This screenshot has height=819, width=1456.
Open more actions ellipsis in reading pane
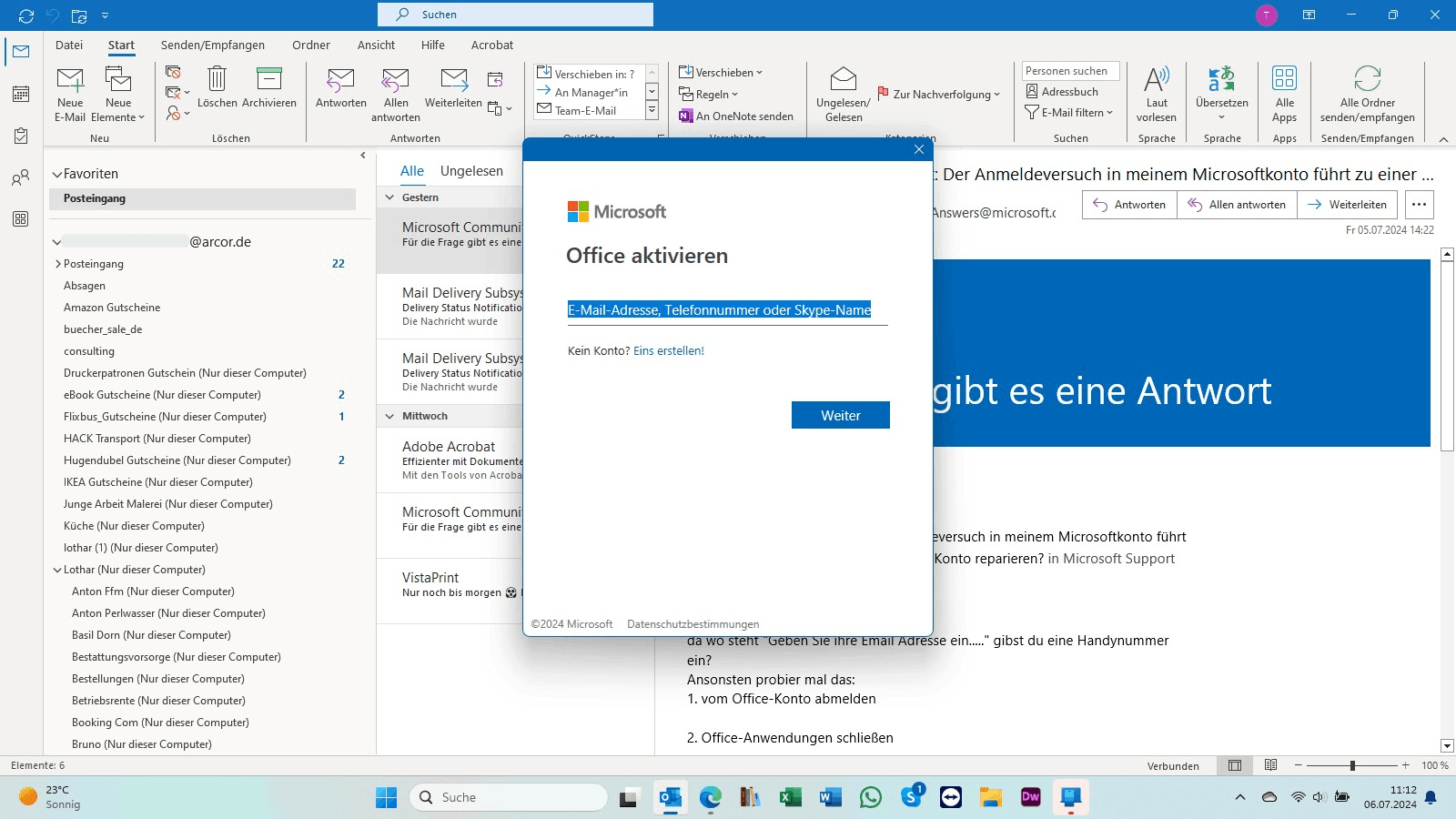click(1420, 205)
